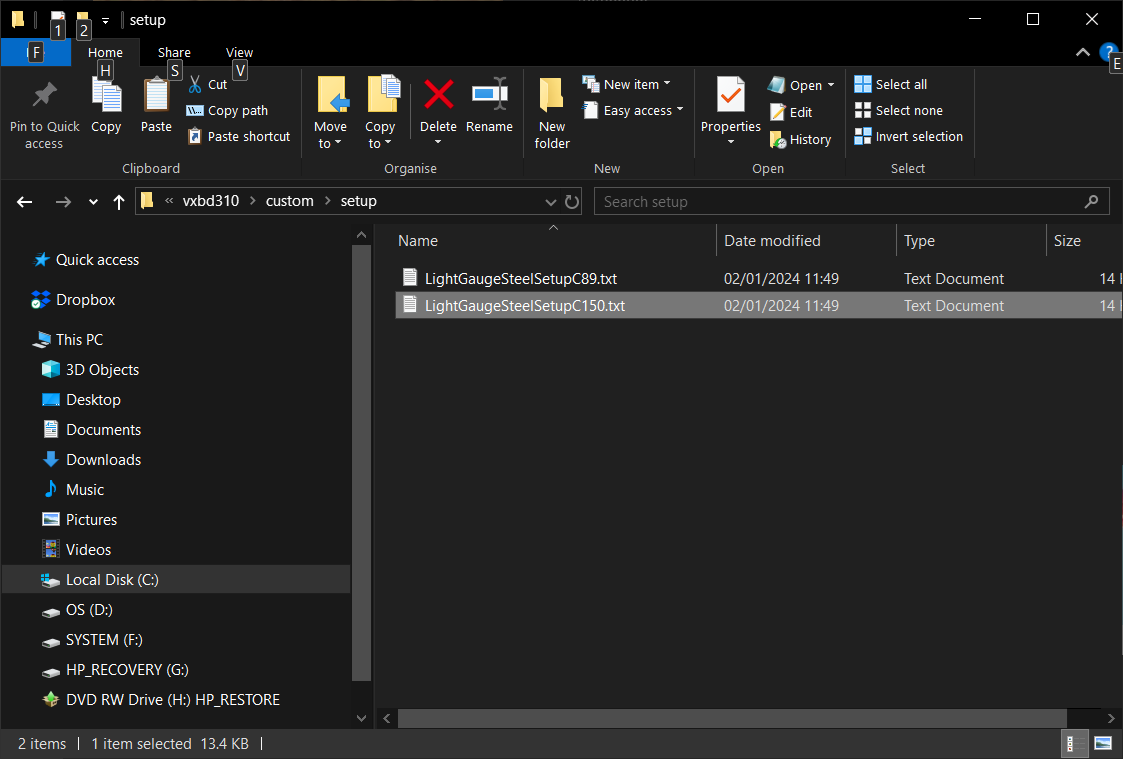The width and height of the screenshot is (1123, 759).
Task: Click inside the Search setup field
Action: (x=840, y=202)
